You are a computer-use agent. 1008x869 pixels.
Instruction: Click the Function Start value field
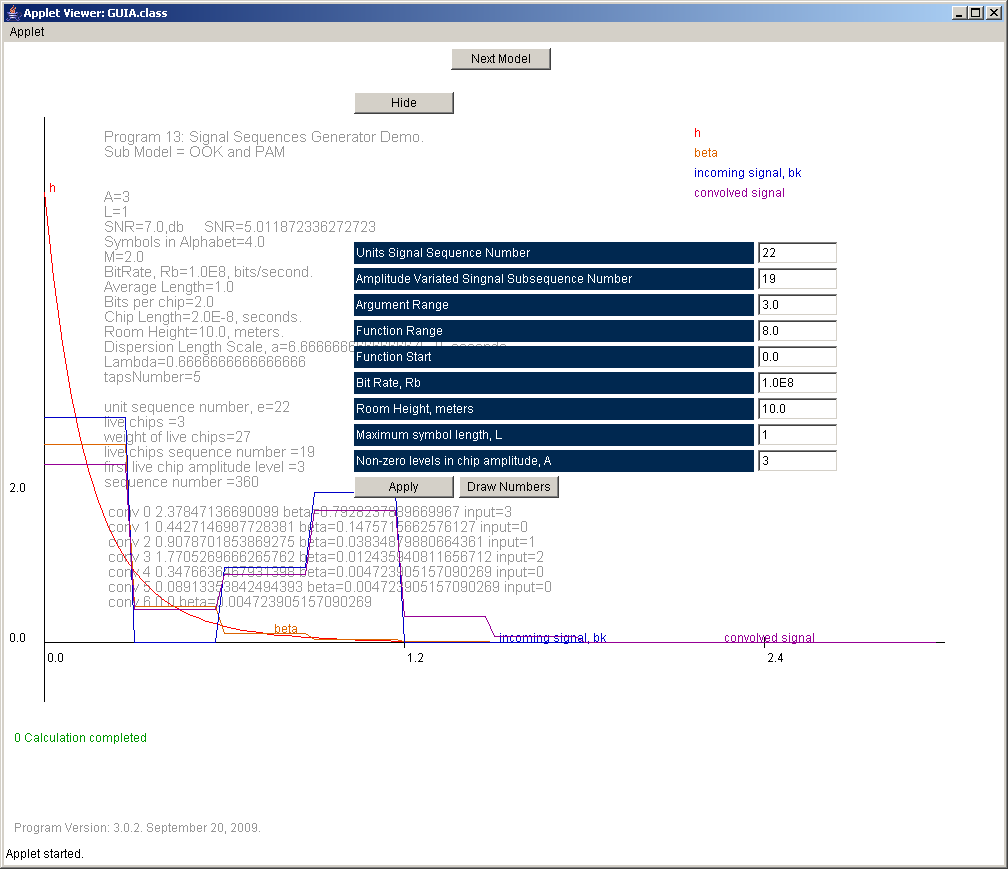coord(796,357)
